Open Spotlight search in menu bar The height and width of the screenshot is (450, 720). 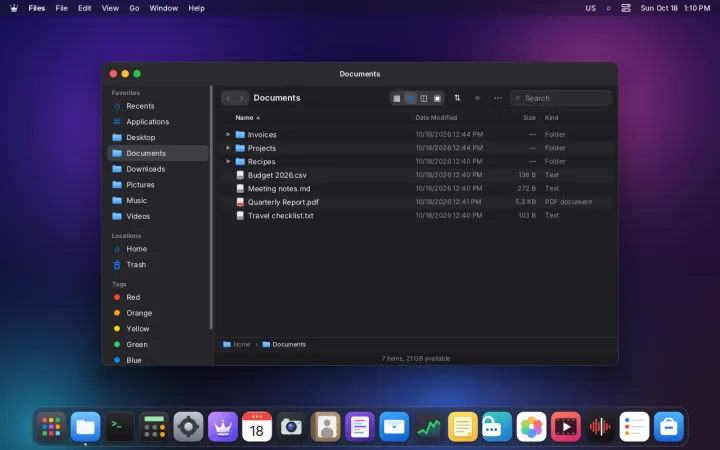tap(608, 8)
